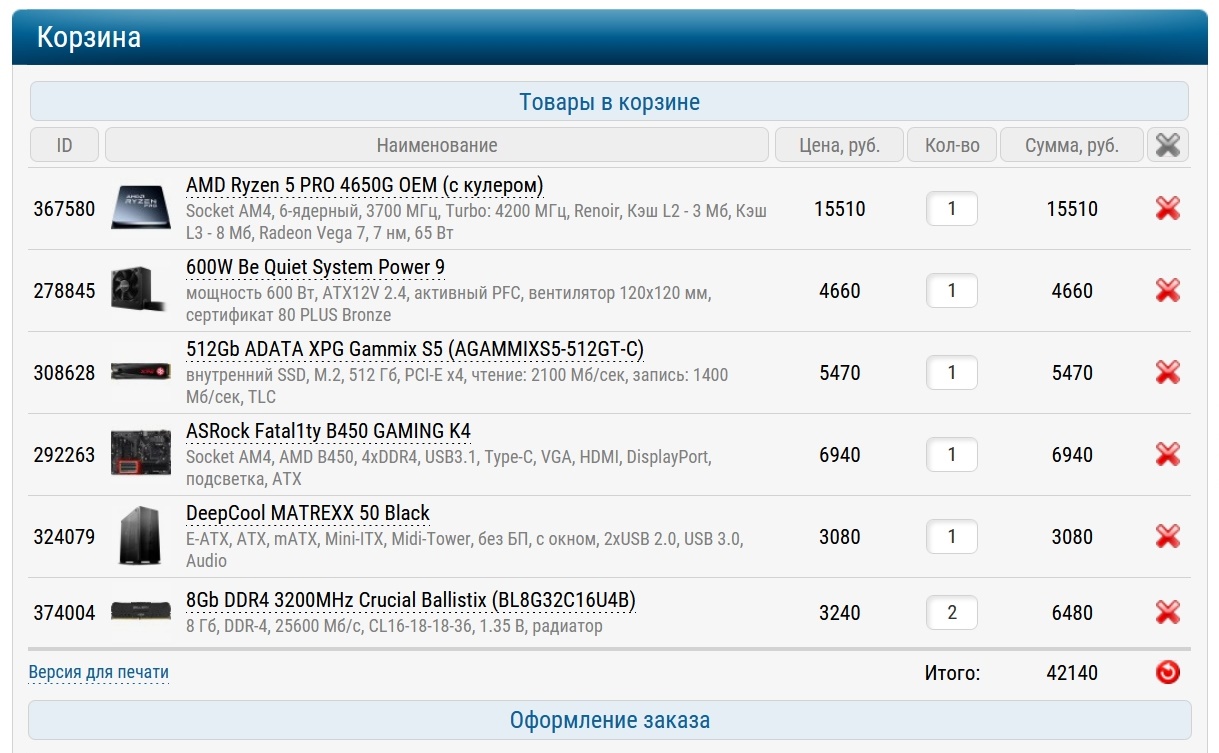Viewport: 1219px width, 753px height.
Task: Remove ADATA XPG Gammix S5 SSD item
Action: [1167, 373]
